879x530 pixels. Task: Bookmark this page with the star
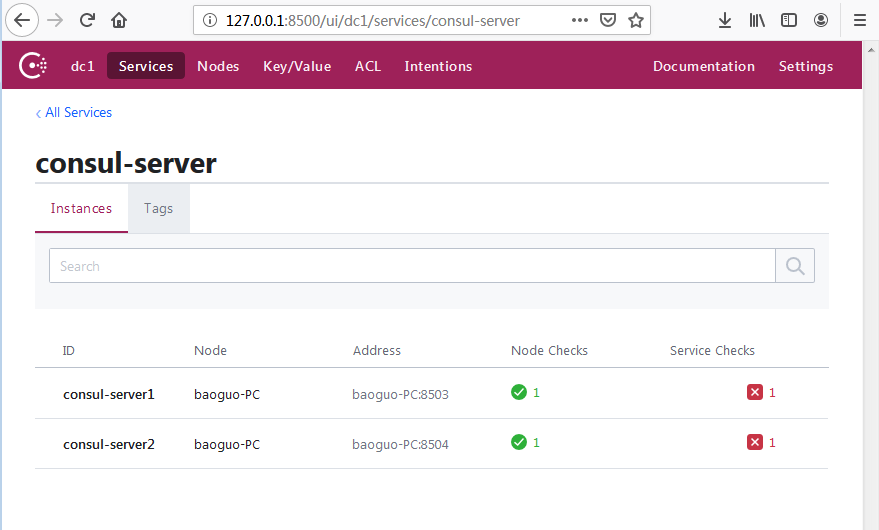(636, 20)
